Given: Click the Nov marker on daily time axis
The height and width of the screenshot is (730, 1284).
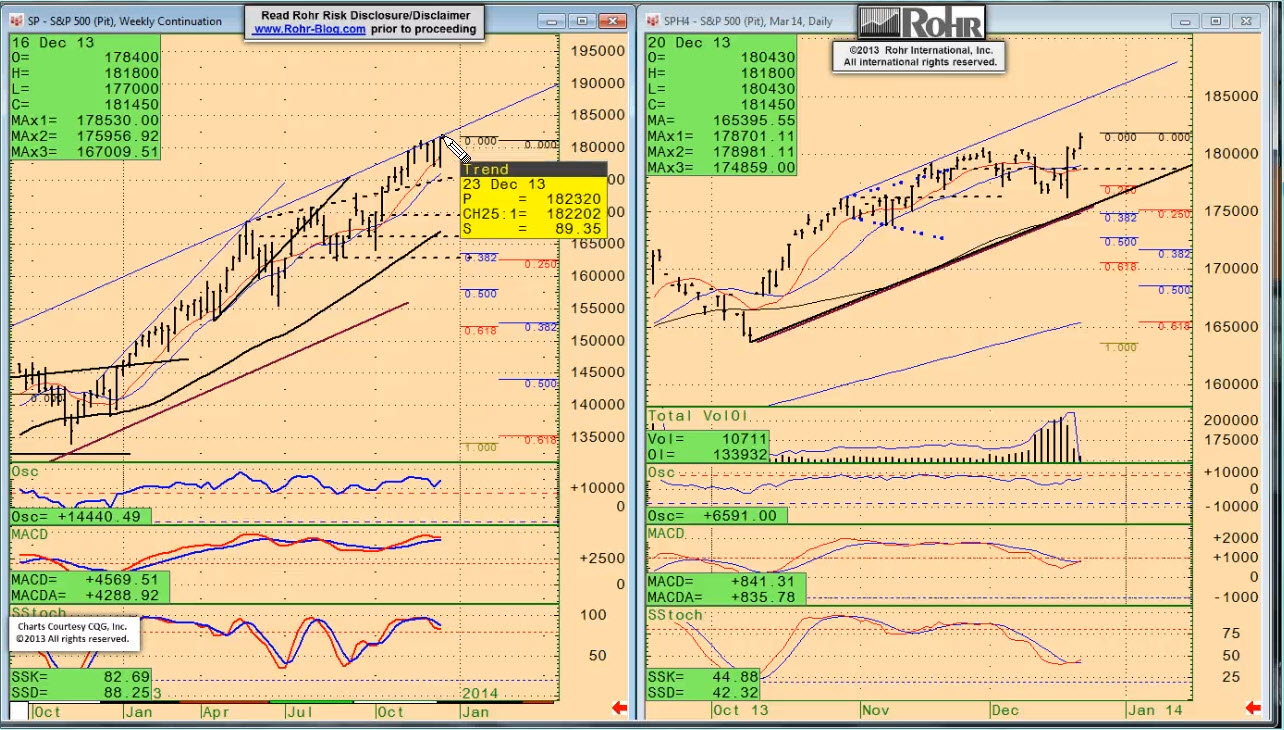Looking at the screenshot, I should [x=875, y=709].
